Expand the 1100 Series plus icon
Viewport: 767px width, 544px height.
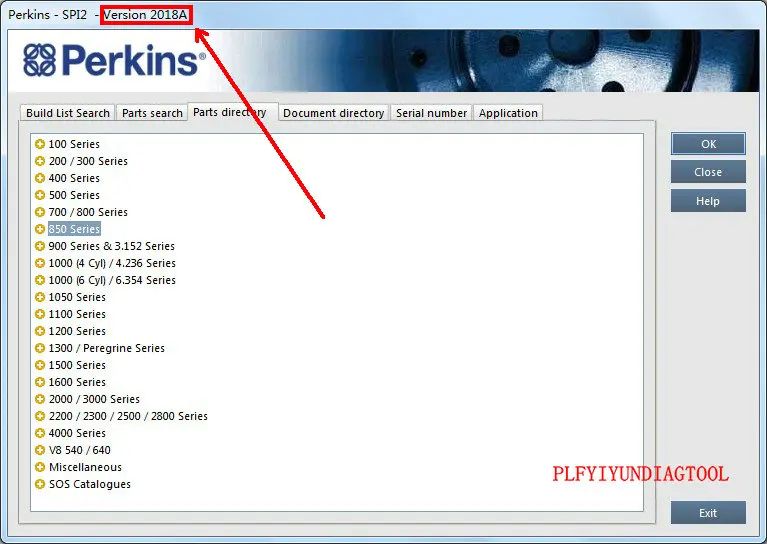[x=40, y=314]
